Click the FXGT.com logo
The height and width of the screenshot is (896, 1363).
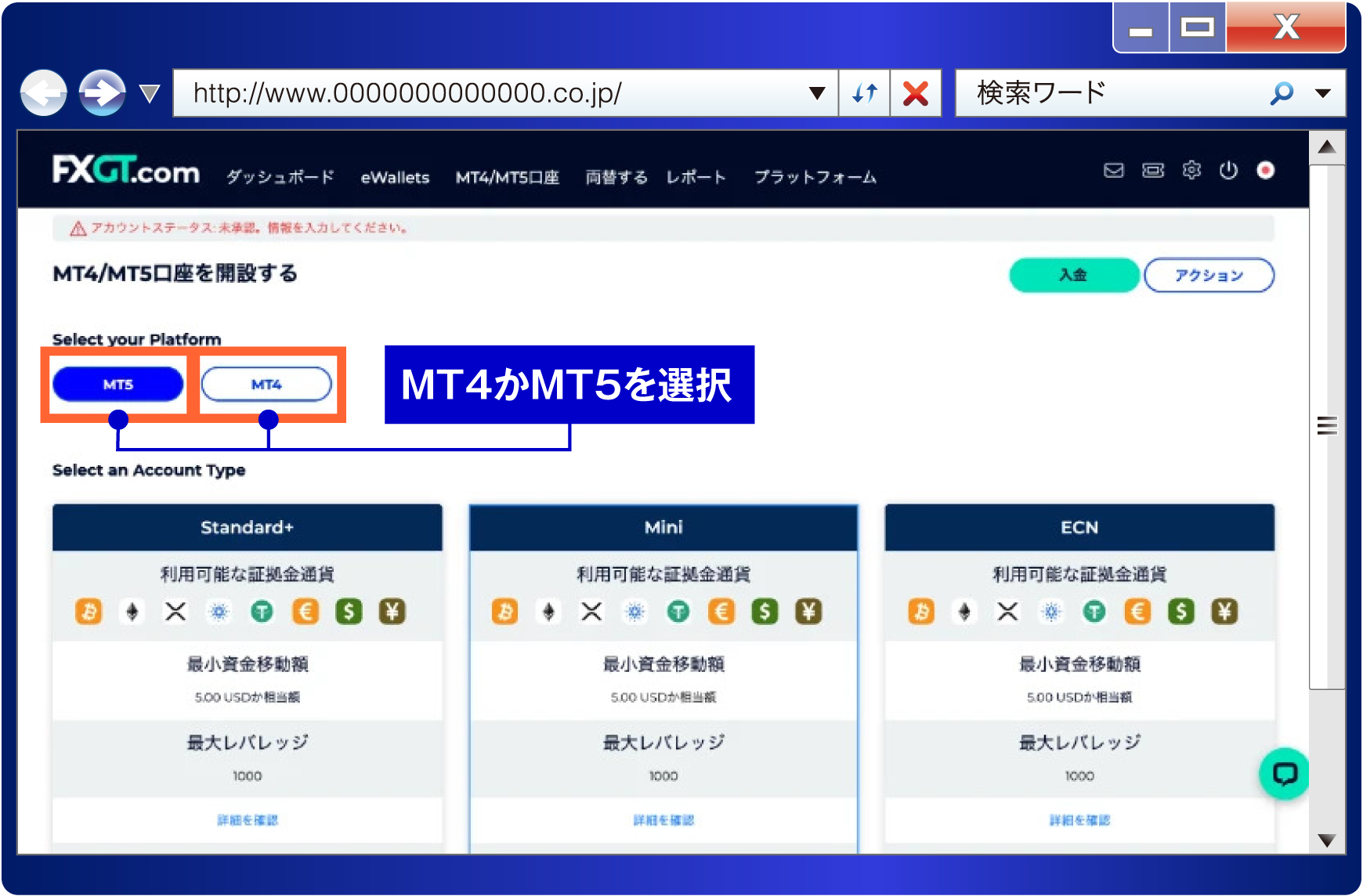point(126,170)
